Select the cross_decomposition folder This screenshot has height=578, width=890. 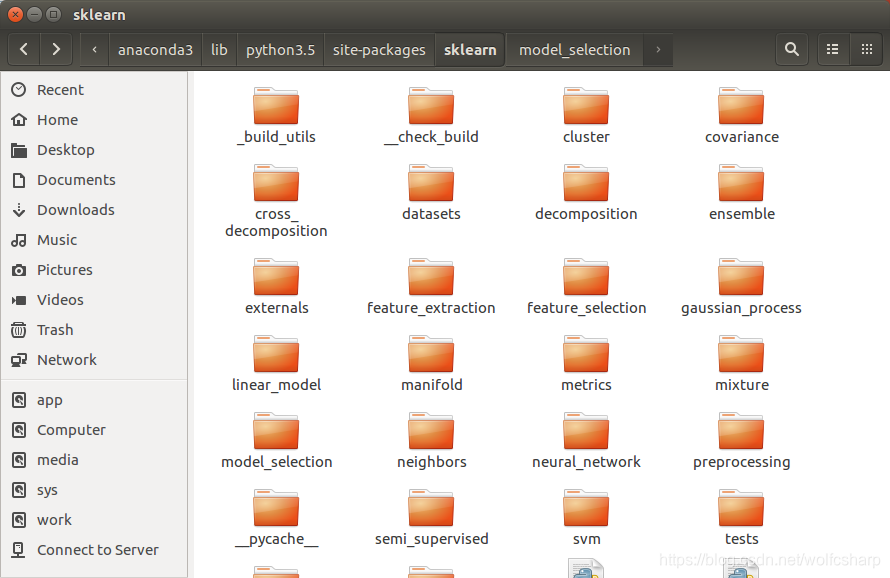click(276, 201)
